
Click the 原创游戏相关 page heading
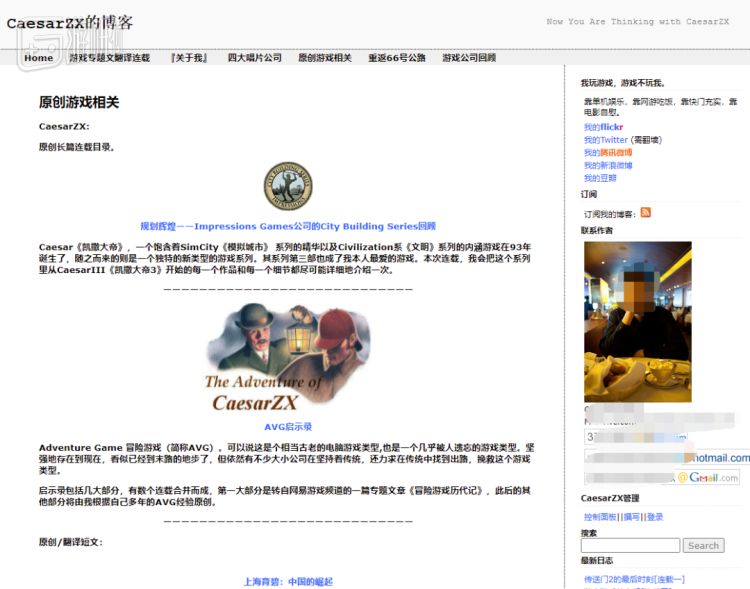point(78,102)
